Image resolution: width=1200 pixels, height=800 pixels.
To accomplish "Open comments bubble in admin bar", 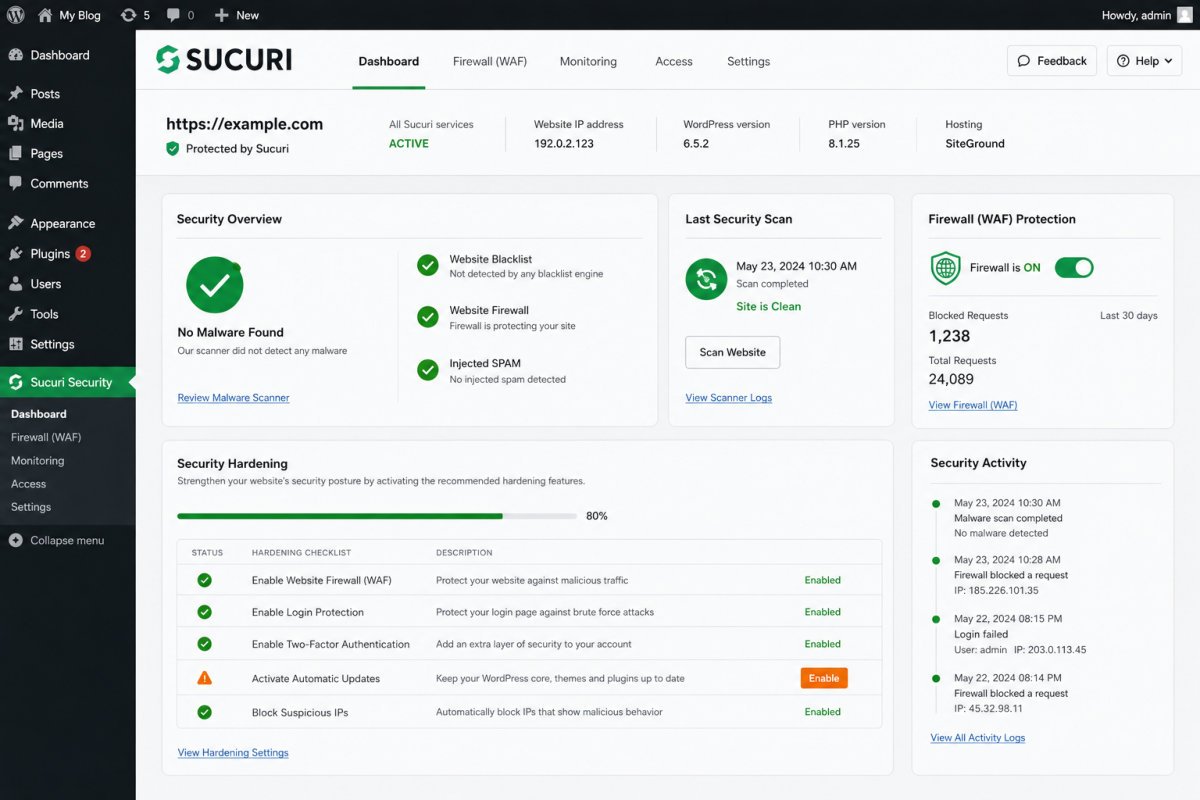I will (x=173, y=15).
